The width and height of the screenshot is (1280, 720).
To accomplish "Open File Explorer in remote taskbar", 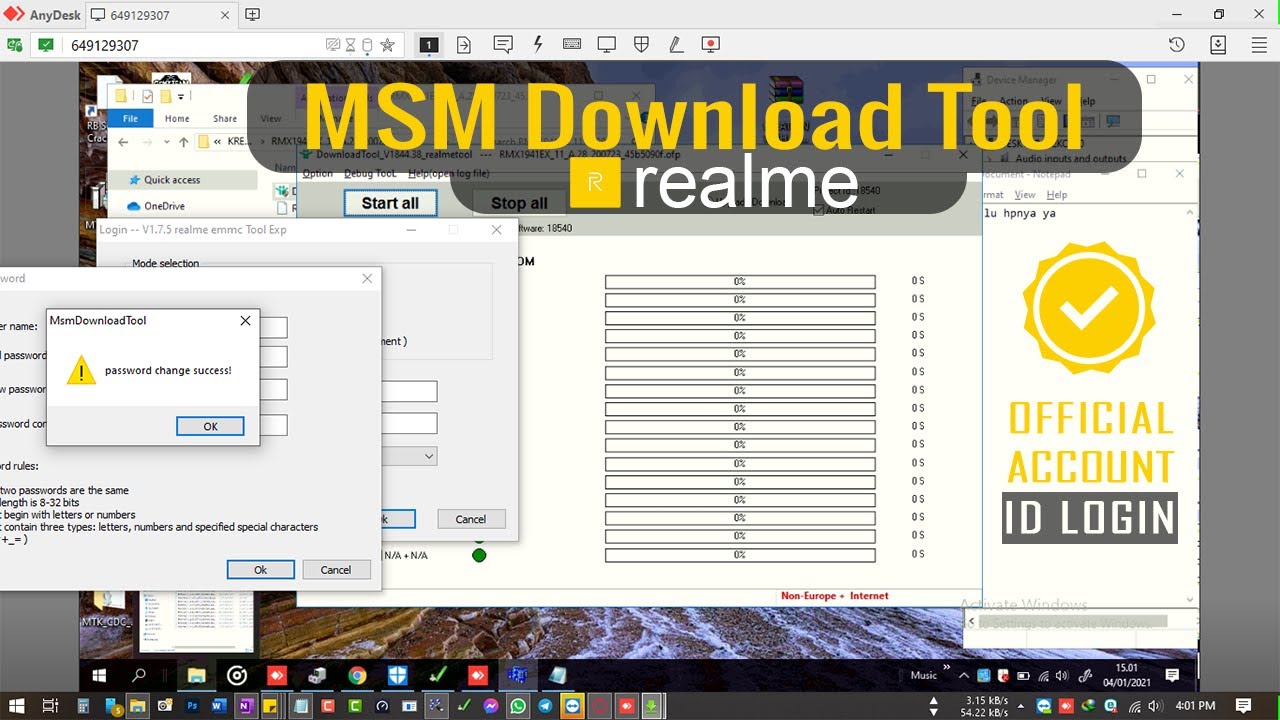I will (x=197, y=676).
